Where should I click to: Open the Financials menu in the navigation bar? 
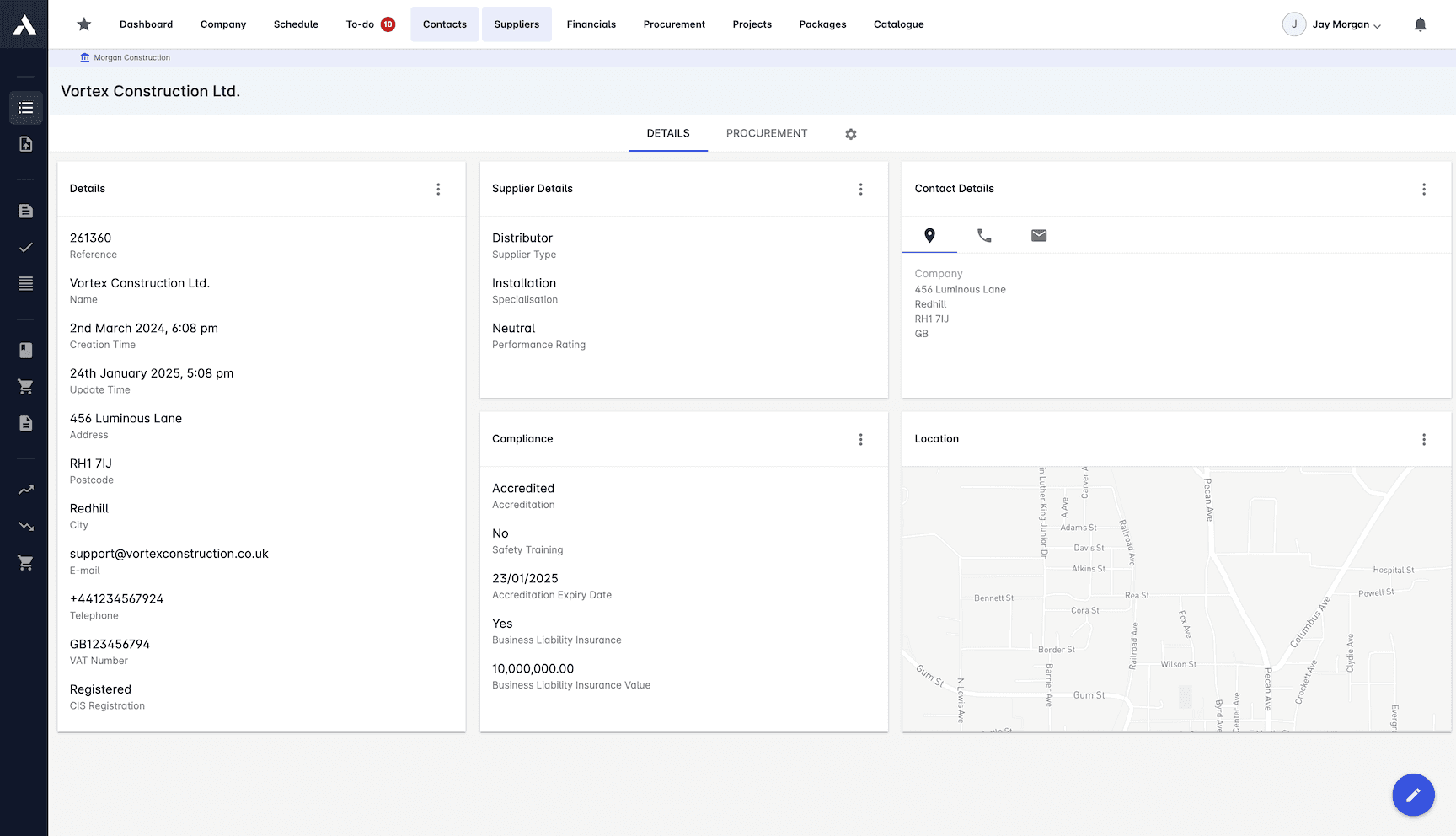[x=591, y=24]
